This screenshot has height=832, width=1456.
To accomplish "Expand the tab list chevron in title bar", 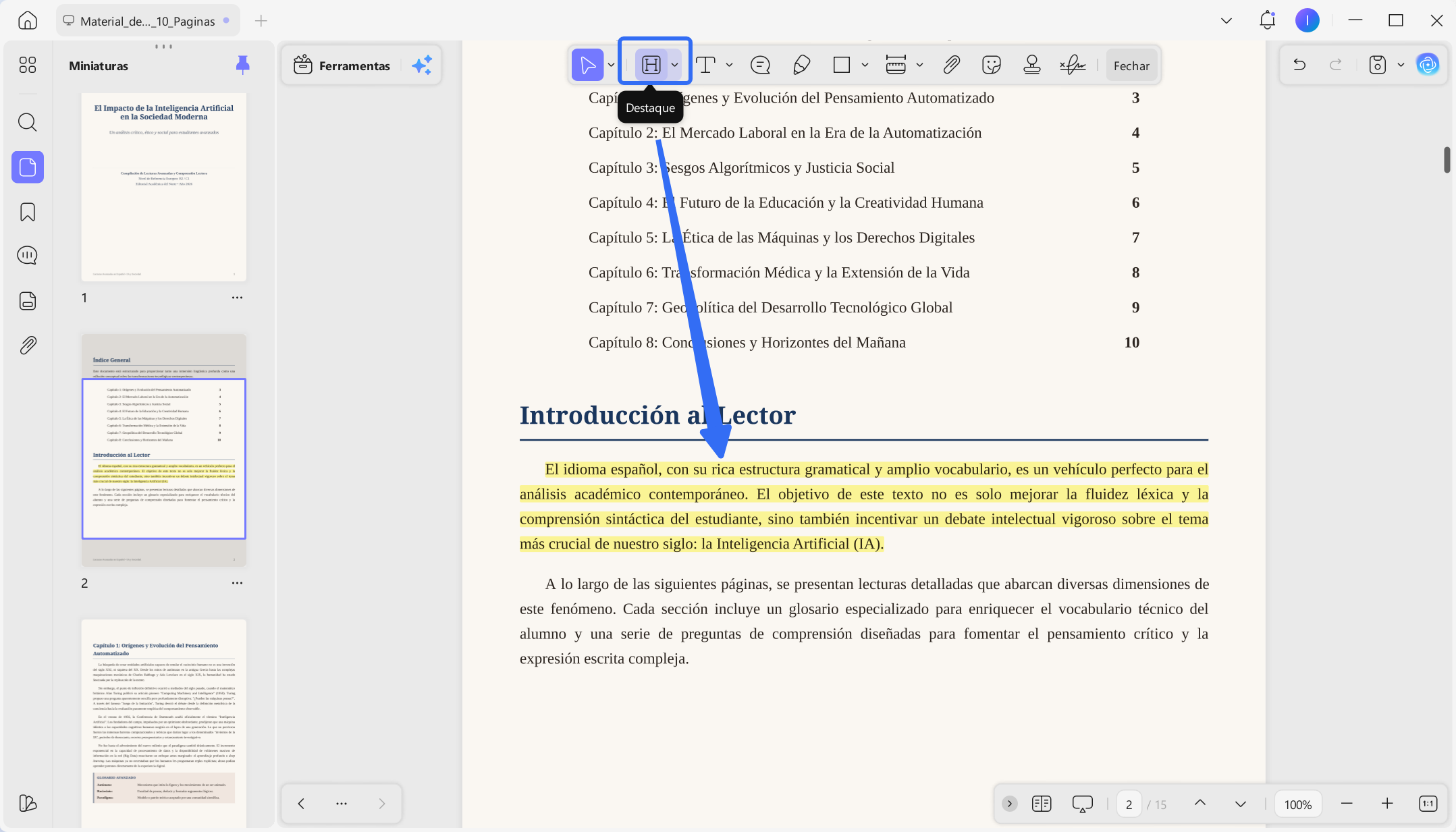I will pos(1226,21).
